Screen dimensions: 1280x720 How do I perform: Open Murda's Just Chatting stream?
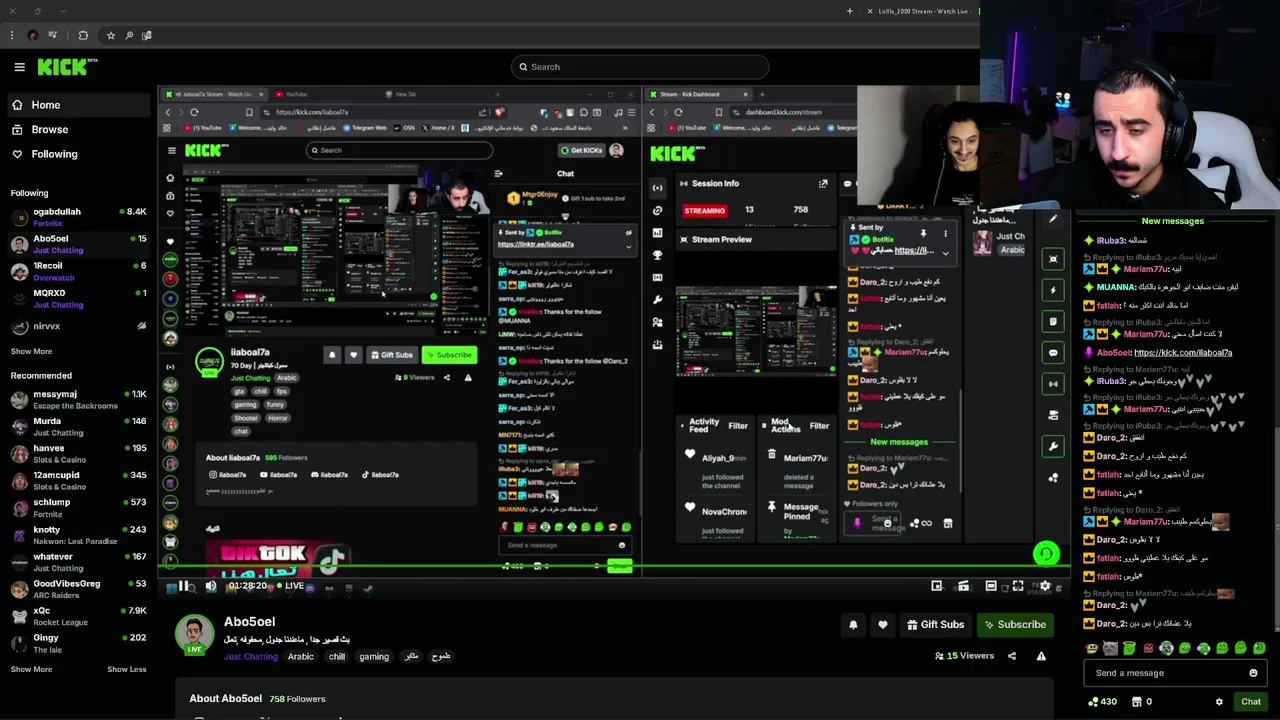pyautogui.click(x=78, y=427)
